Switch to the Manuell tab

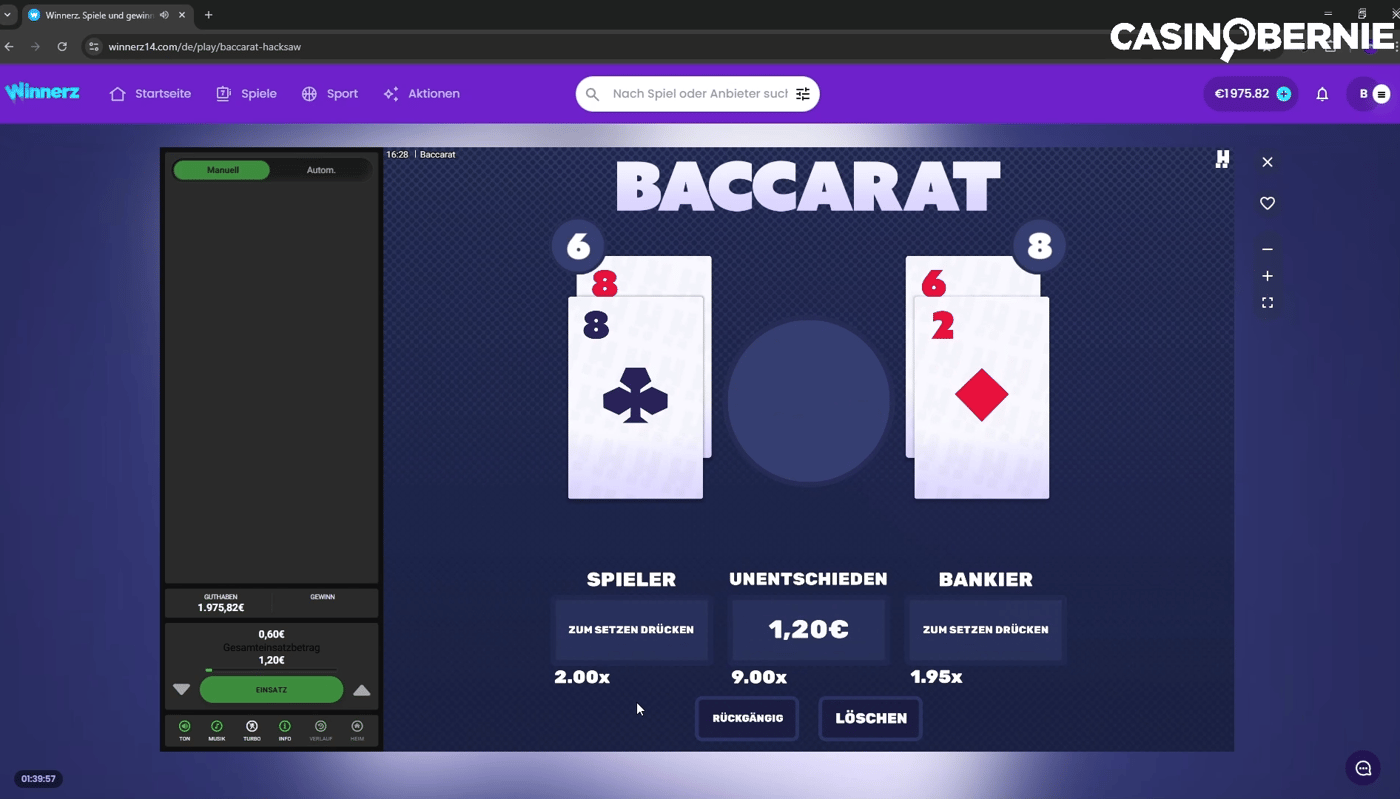222,170
